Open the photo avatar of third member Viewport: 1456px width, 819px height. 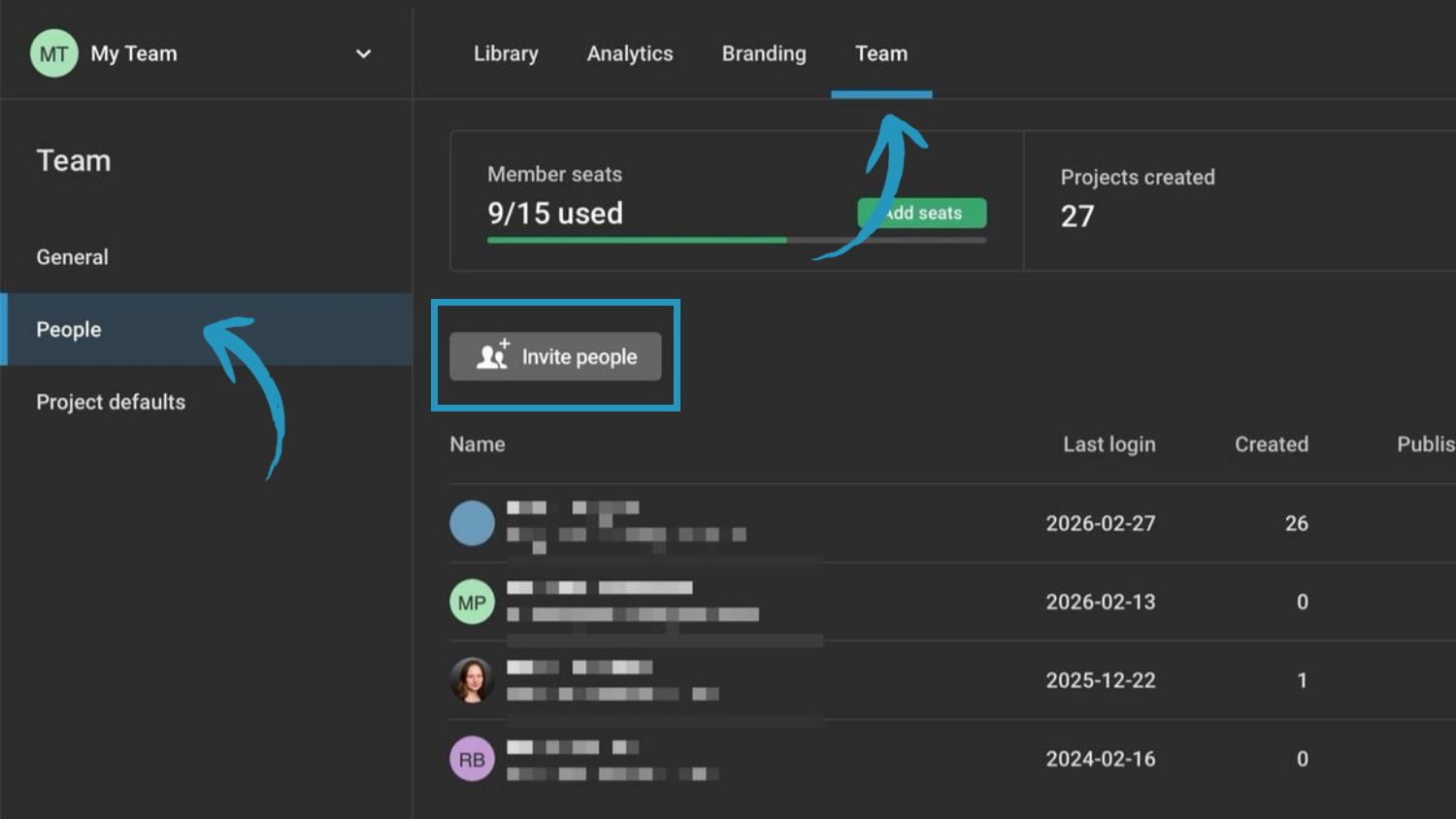point(472,680)
